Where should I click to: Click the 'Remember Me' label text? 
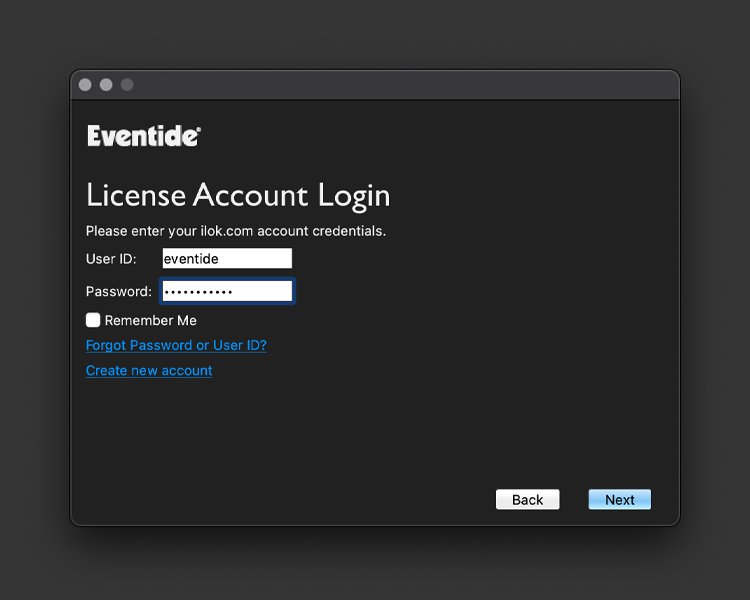[x=150, y=321]
